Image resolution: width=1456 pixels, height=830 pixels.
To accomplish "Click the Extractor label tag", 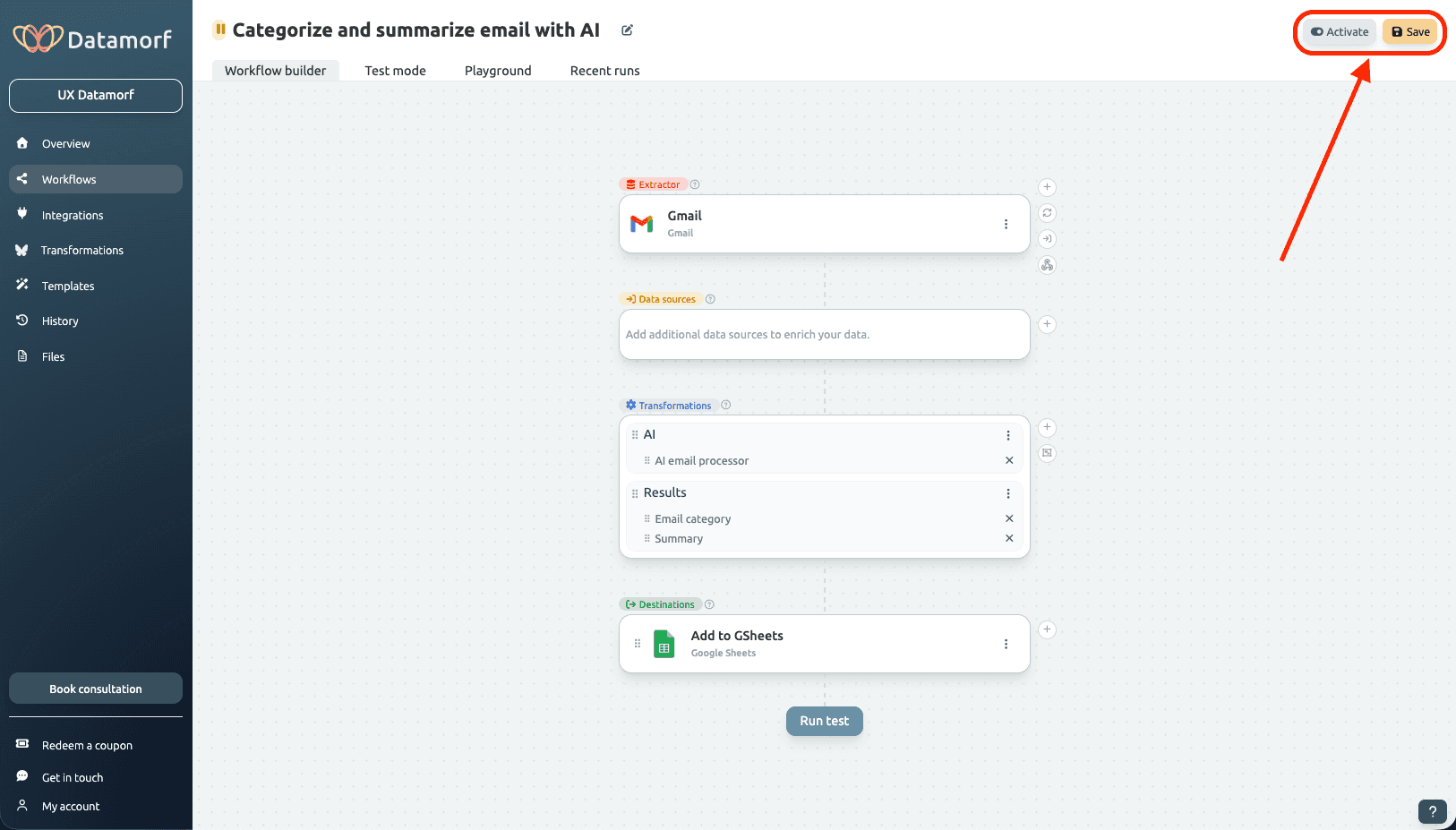I will tap(654, 184).
